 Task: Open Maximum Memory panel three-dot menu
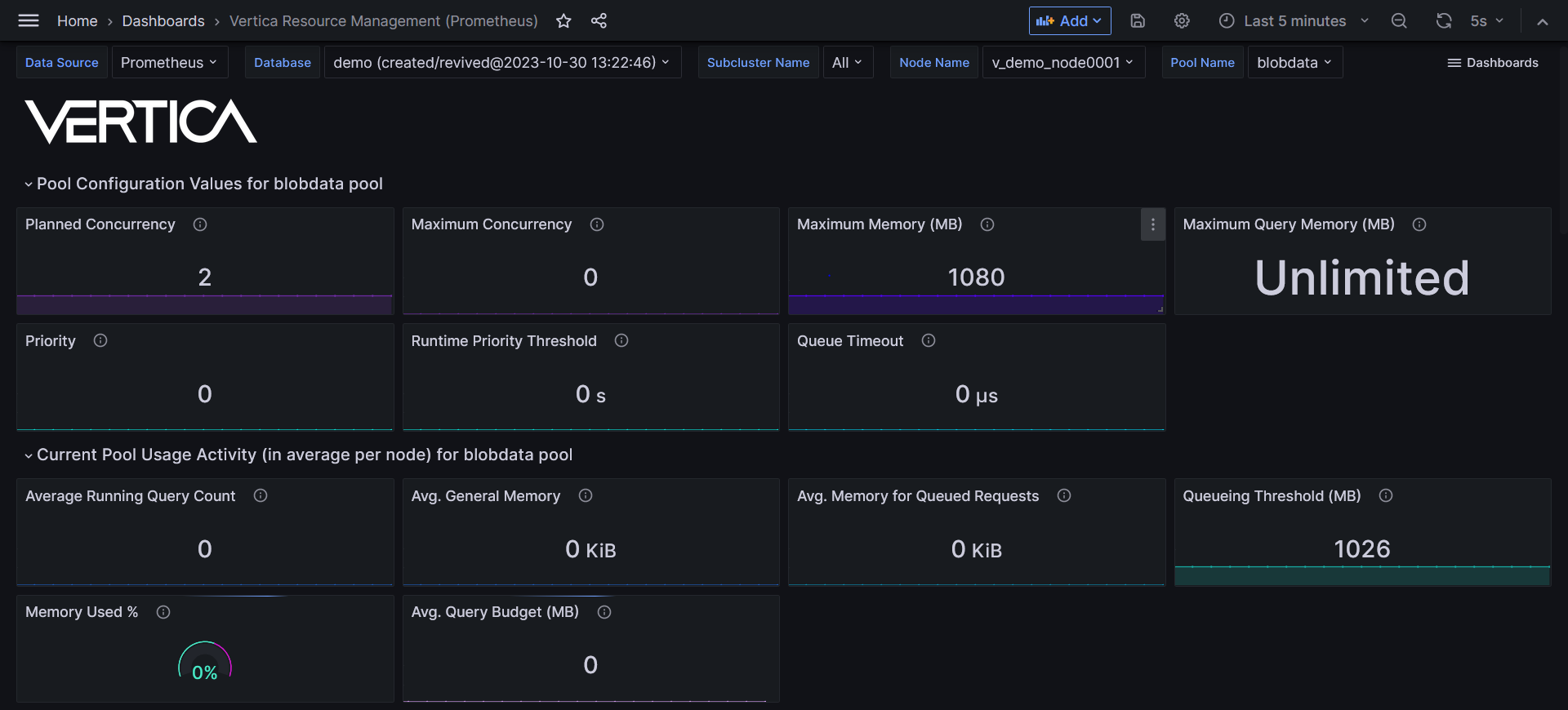point(1152,224)
